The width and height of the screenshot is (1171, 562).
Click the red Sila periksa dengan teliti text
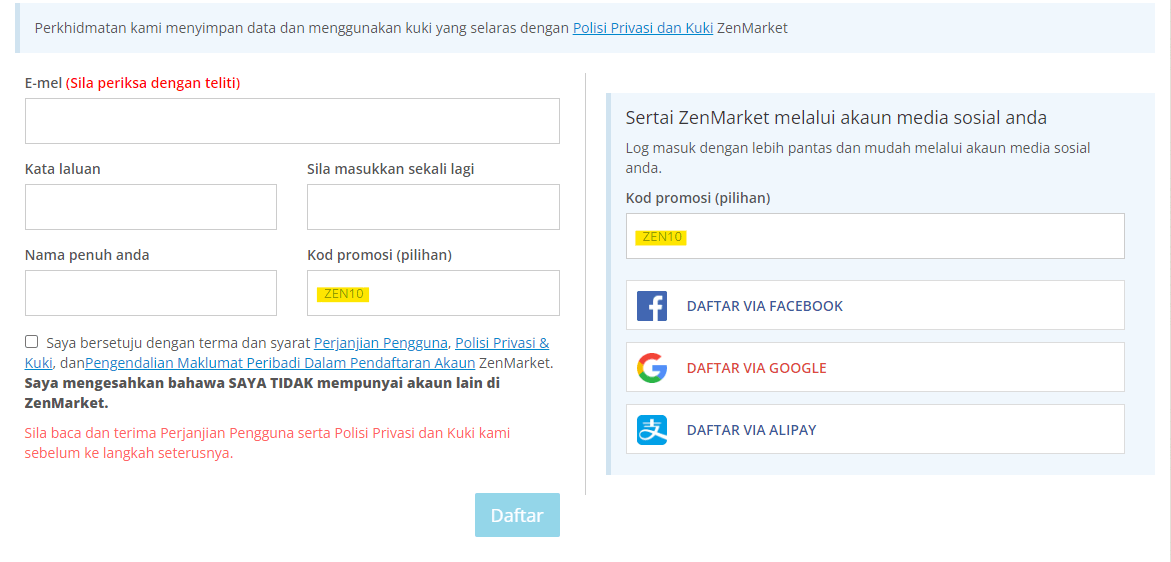pyautogui.click(x=153, y=83)
